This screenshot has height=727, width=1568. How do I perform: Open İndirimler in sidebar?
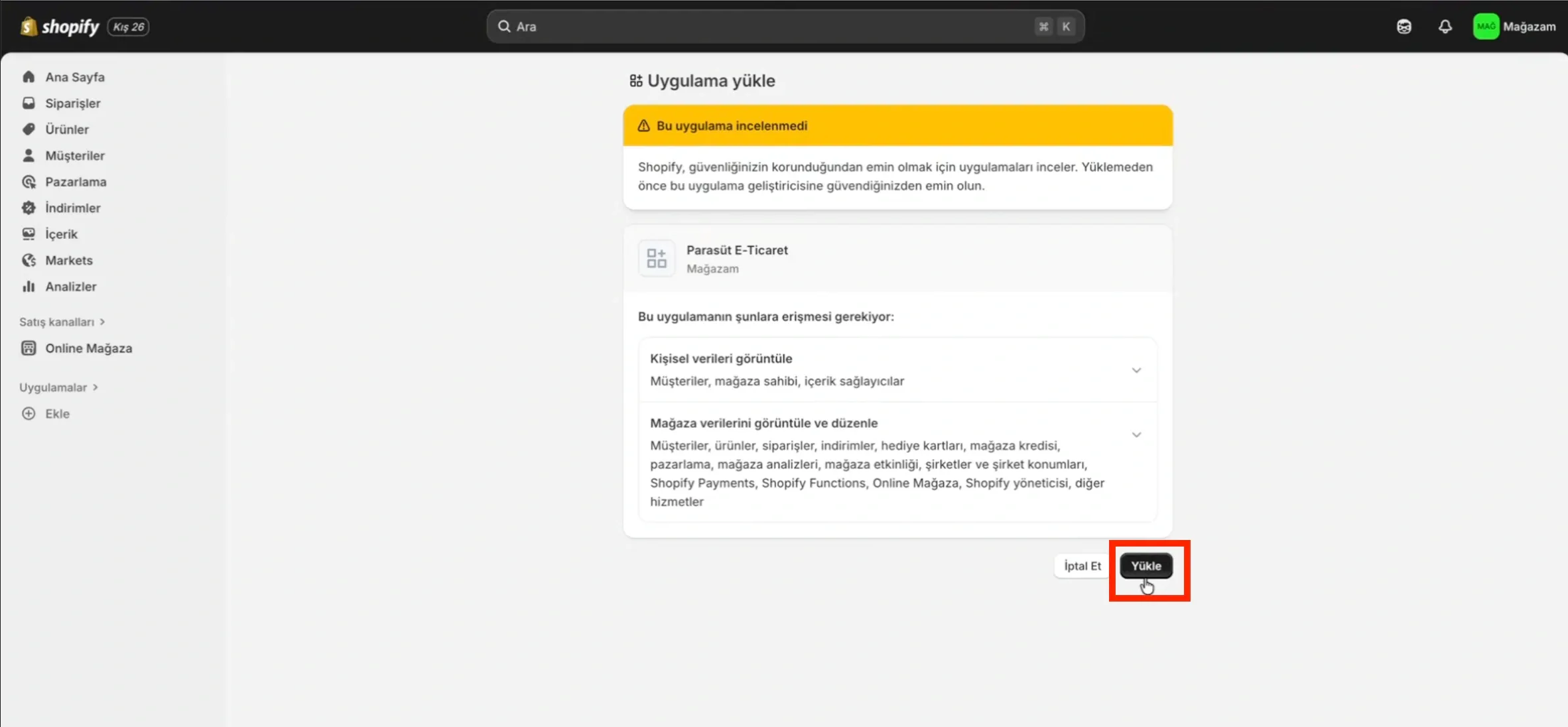(x=72, y=208)
